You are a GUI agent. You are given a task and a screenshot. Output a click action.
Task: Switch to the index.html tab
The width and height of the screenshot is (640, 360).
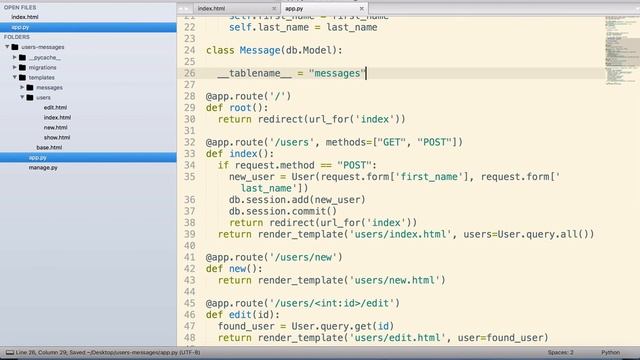tap(211, 9)
